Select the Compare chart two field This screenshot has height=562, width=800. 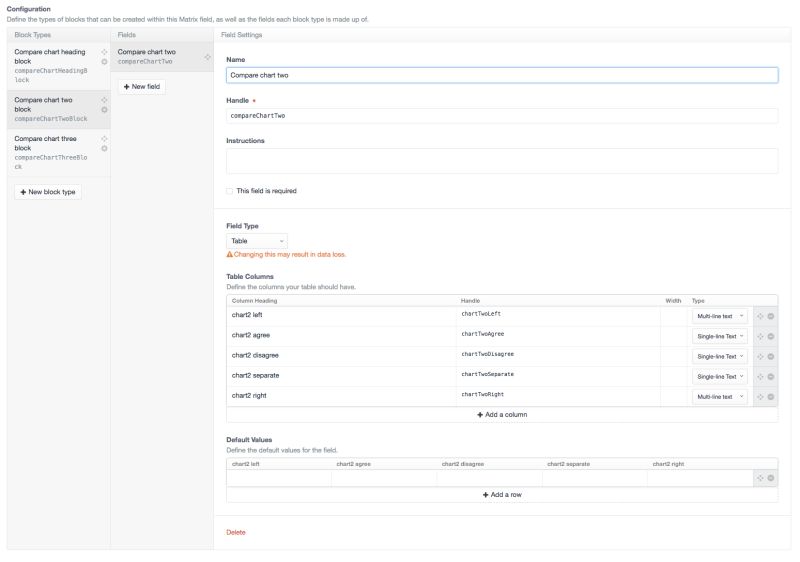click(x=162, y=57)
